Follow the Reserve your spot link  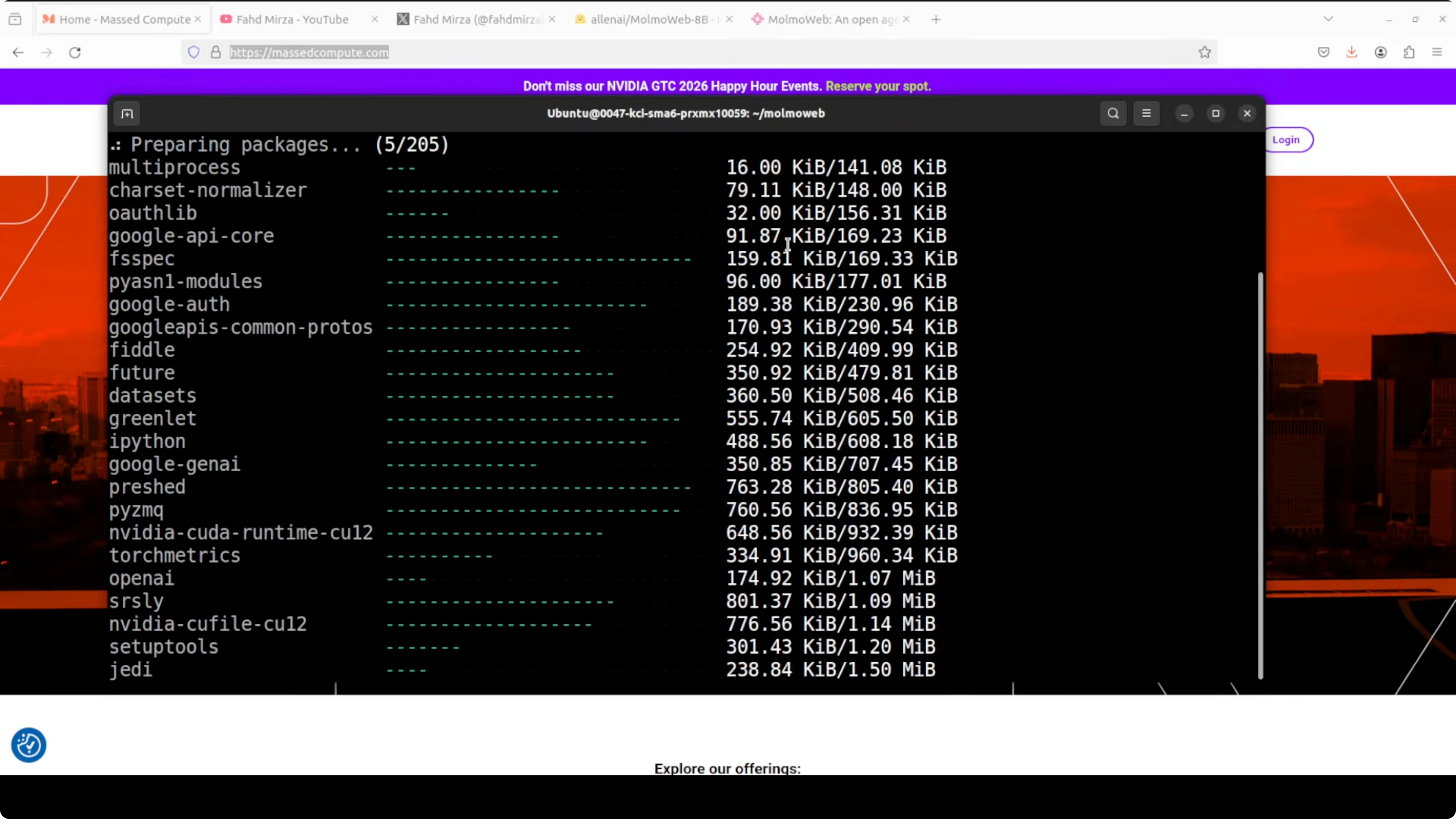pos(878,87)
